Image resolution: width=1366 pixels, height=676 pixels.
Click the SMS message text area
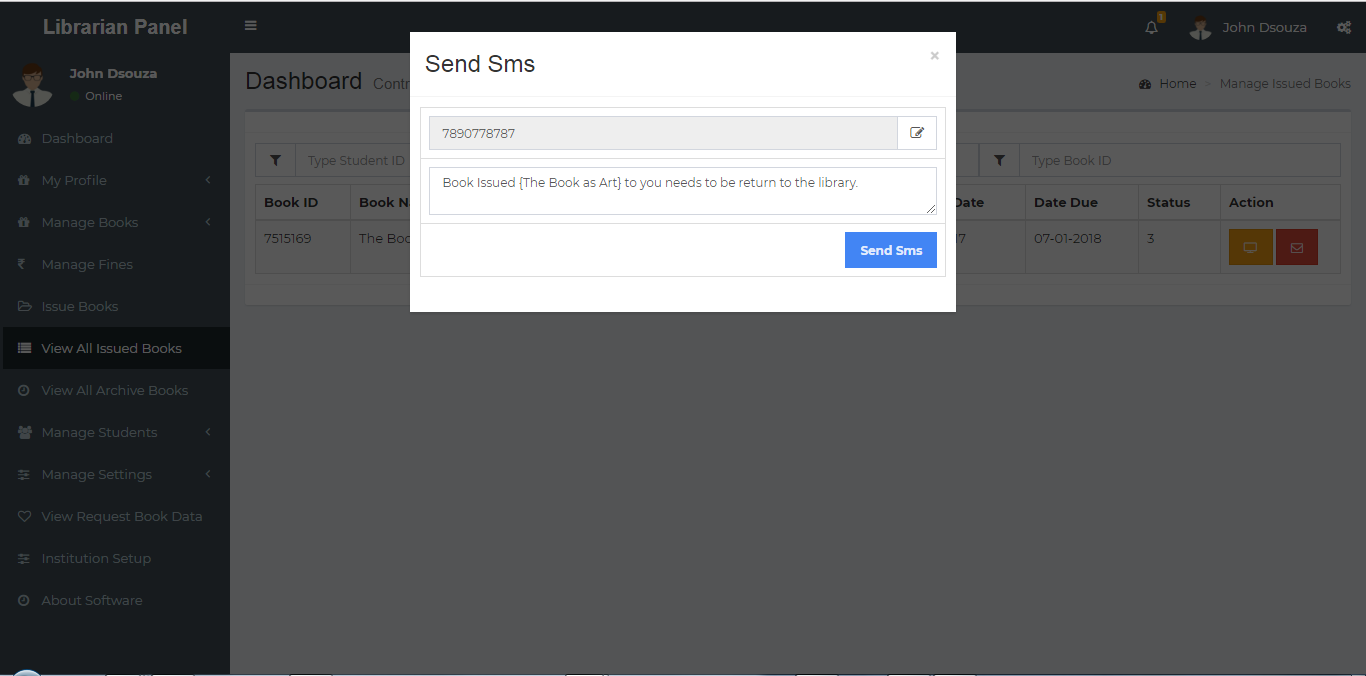[682, 191]
